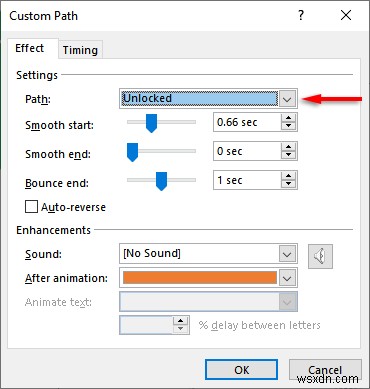Decrease Bounce end time with down arrow
Viewport: 370px width, 389px height.
pyautogui.click(x=288, y=184)
